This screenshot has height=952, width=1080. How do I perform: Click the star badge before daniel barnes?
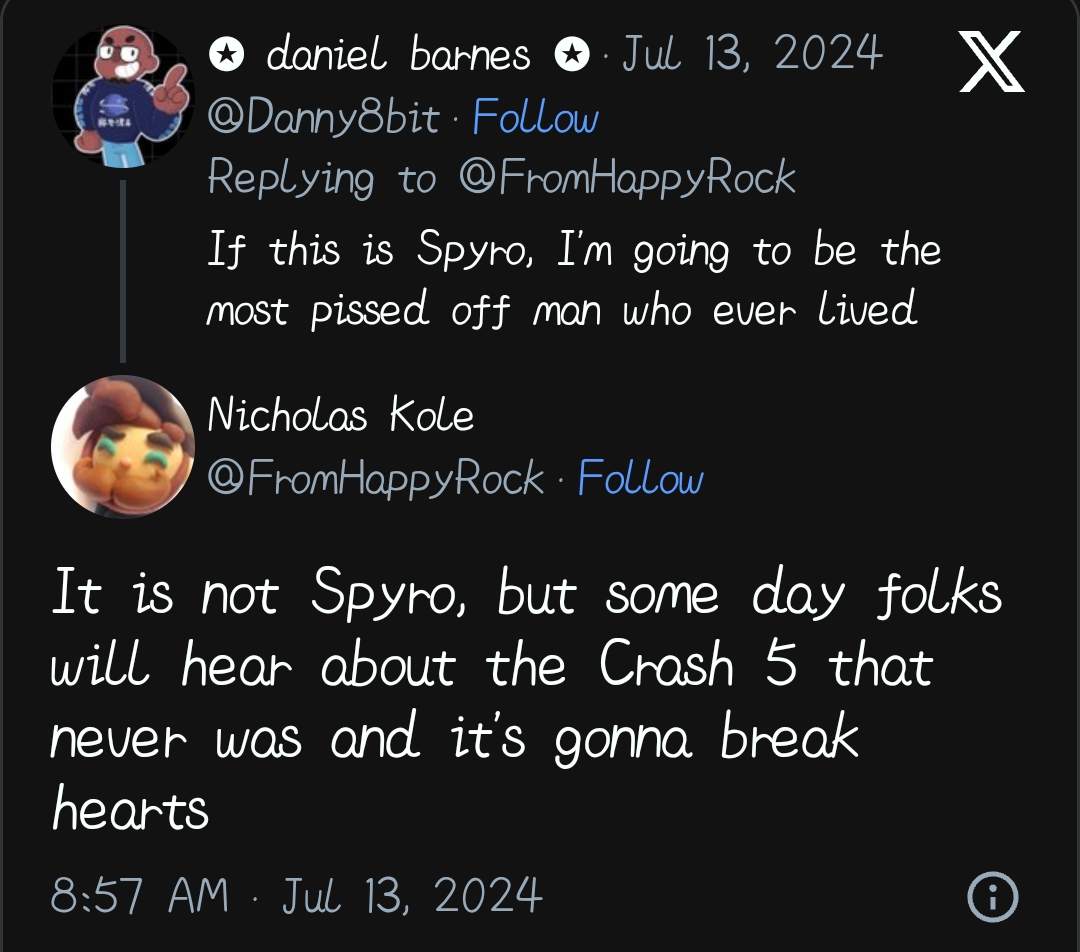(x=226, y=55)
